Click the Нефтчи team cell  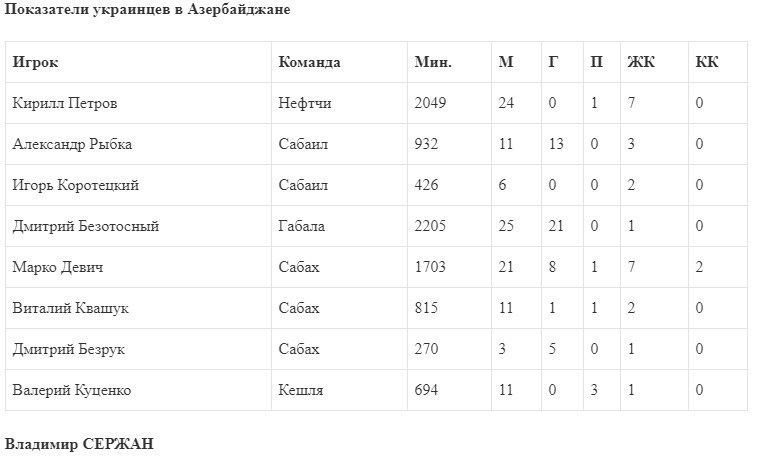pos(305,103)
